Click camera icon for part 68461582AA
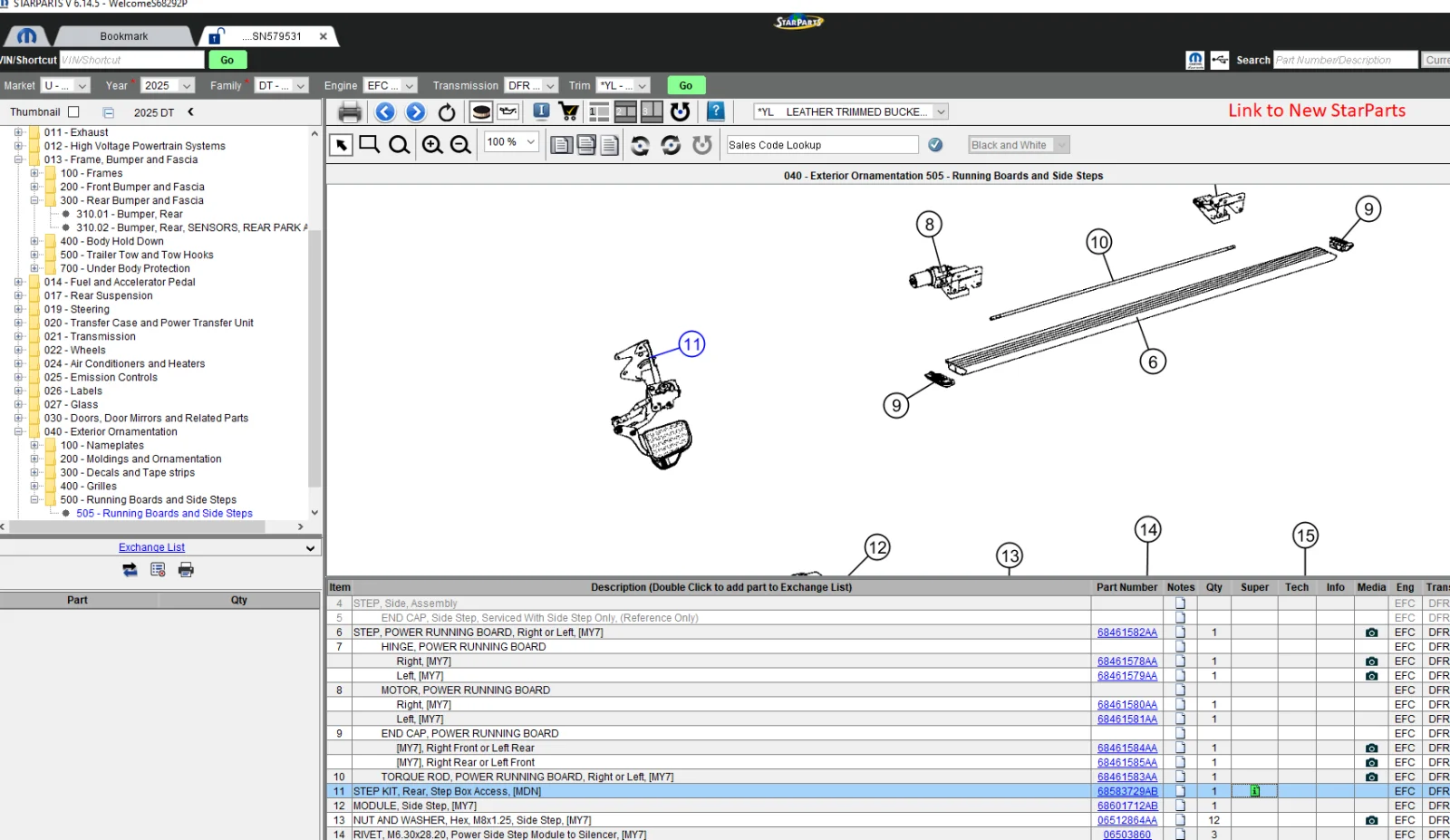This screenshot has height=840, width=1450. pyautogui.click(x=1371, y=632)
